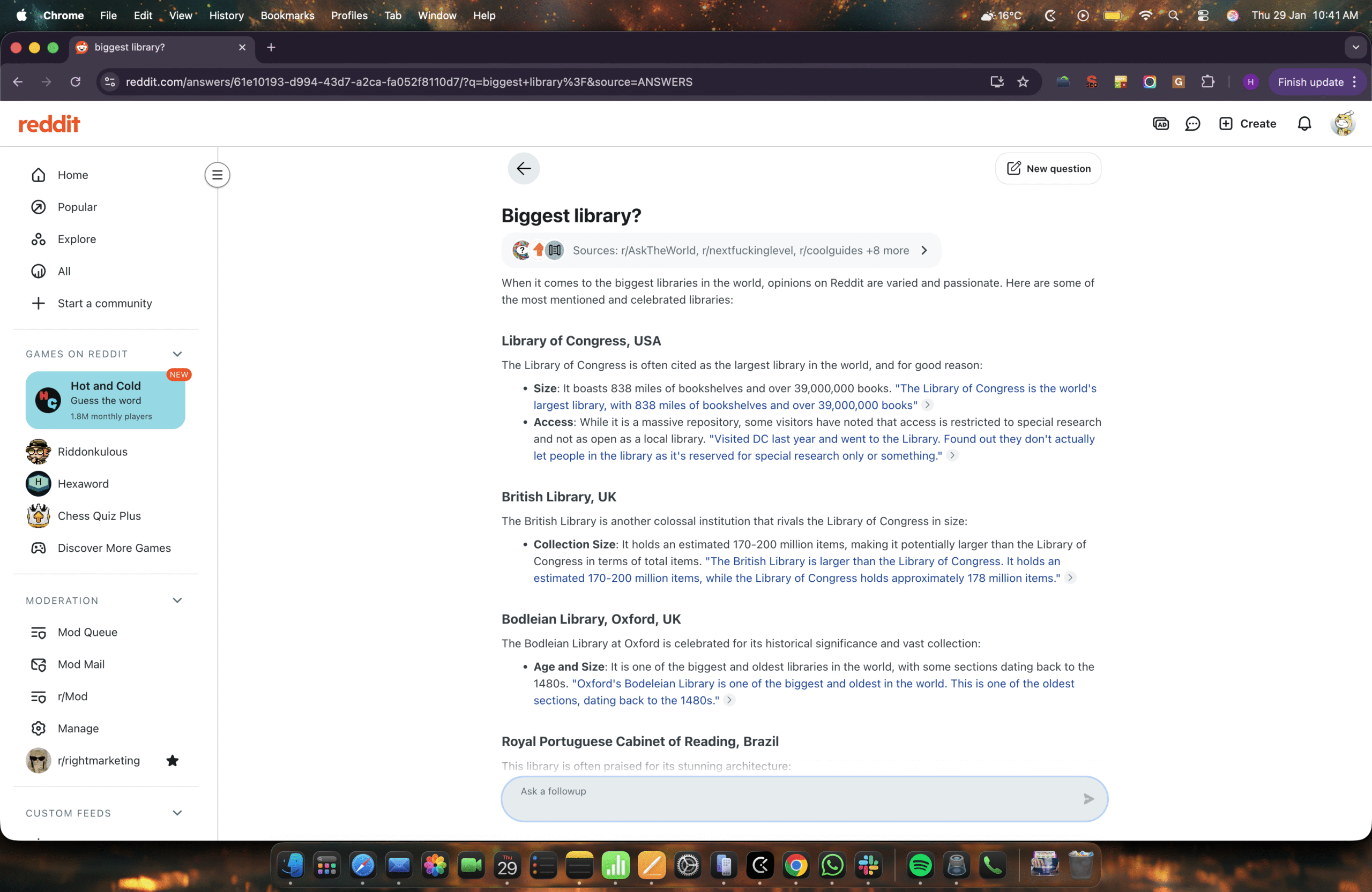
Task: Click the Advertise on Reddit icon
Action: [1160, 124]
